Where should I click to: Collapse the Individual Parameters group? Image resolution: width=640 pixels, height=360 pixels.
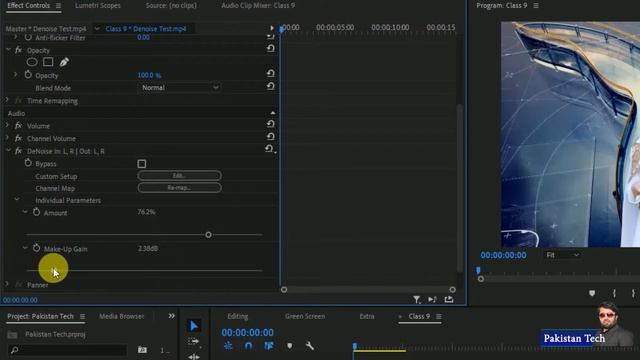pyautogui.click(x=17, y=200)
